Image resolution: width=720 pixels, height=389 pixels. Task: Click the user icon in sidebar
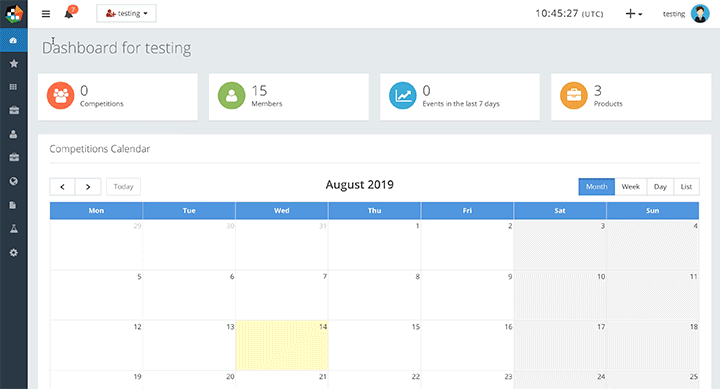[x=14, y=134]
